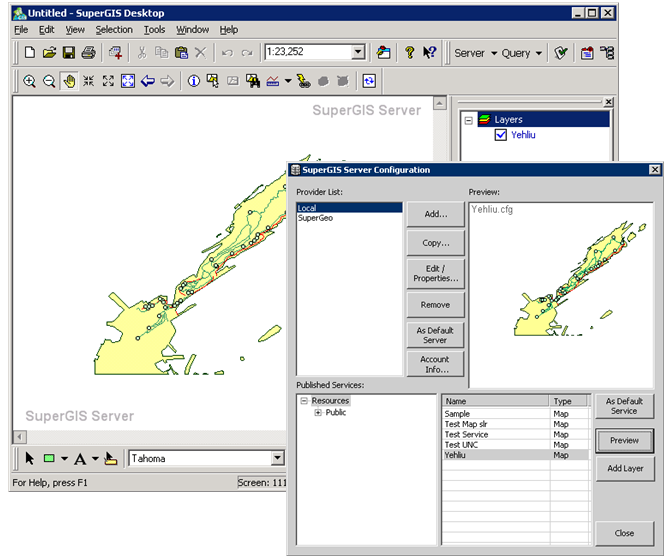Select the Pan hand tool
667x559 pixels.
tap(69, 82)
